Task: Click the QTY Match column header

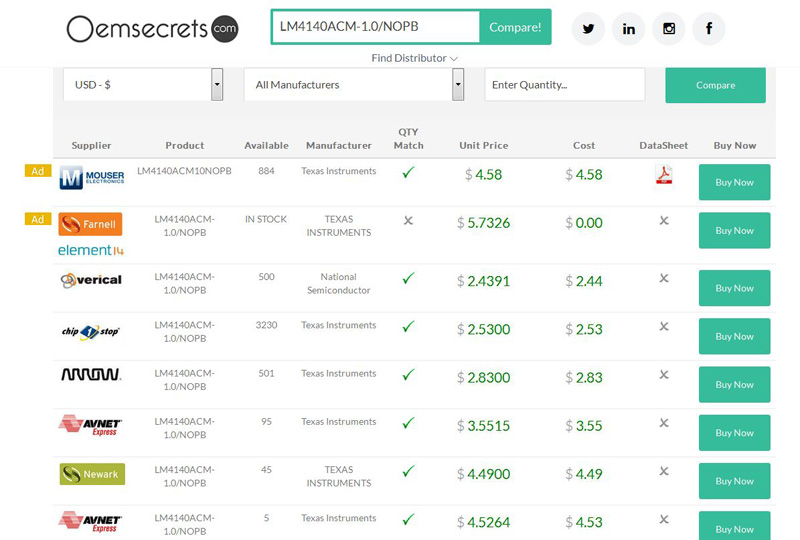Action: [x=408, y=139]
